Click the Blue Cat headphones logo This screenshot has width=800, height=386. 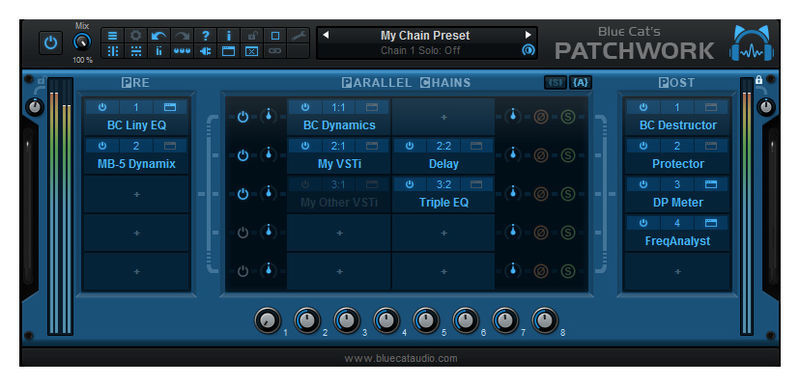pyautogui.click(x=751, y=43)
